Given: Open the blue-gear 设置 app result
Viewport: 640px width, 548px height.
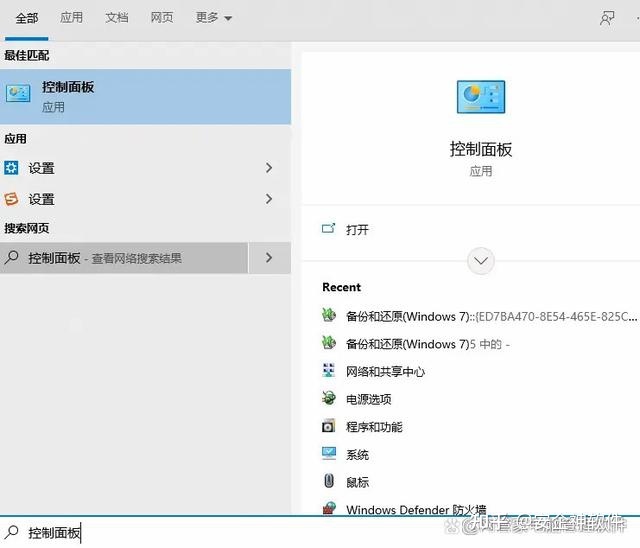Looking at the screenshot, I should pos(145,168).
